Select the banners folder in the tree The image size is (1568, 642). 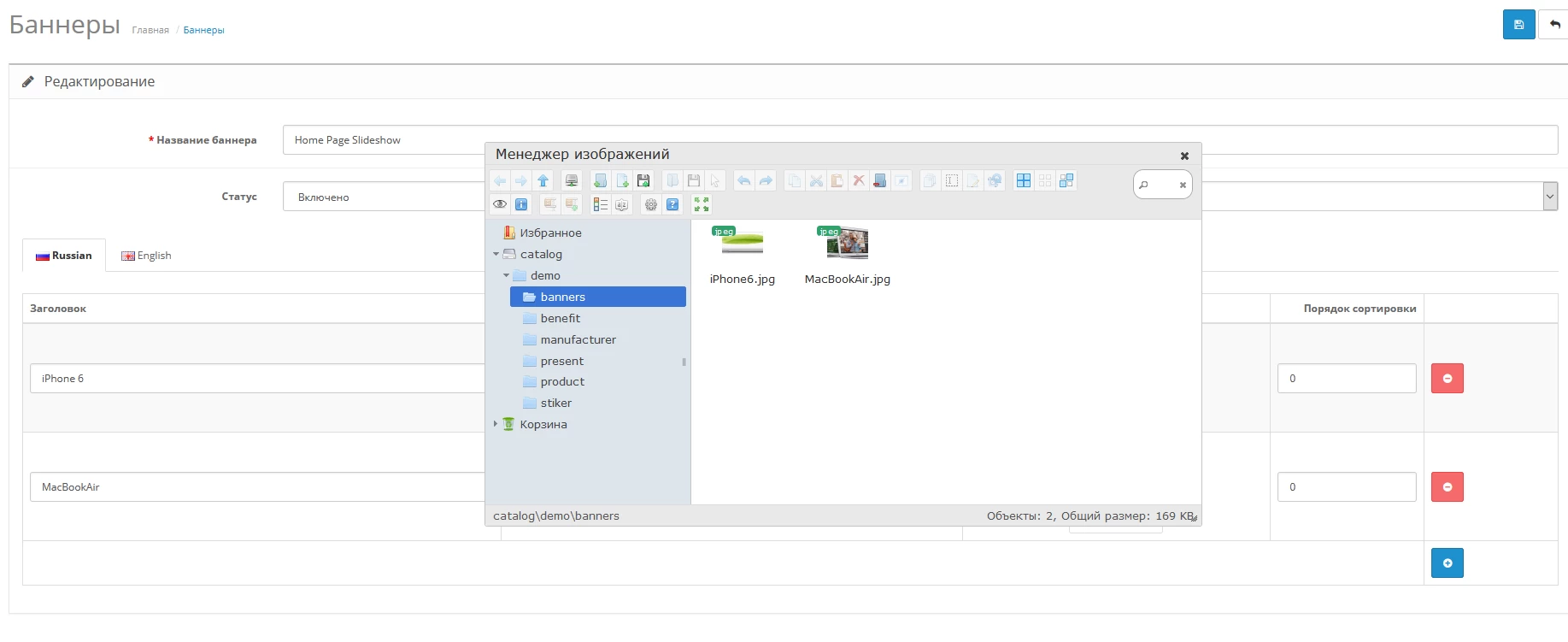tap(598, 297)
